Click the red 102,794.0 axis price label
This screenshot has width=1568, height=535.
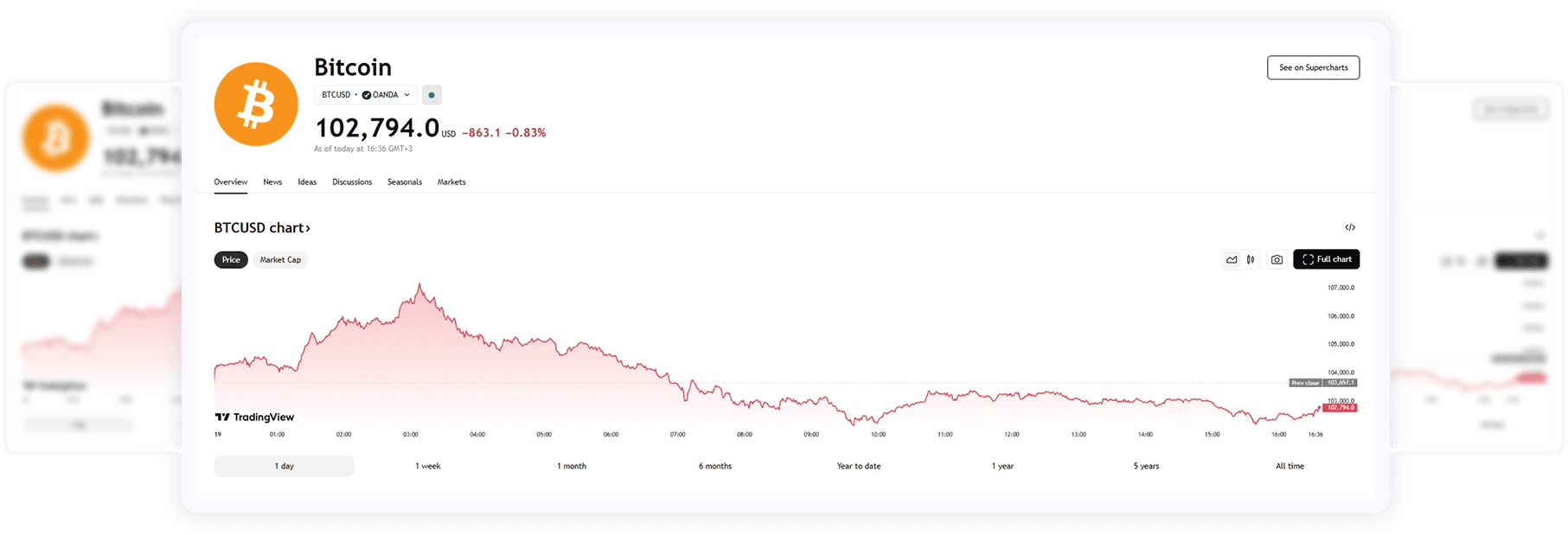tap(1340, 407)
